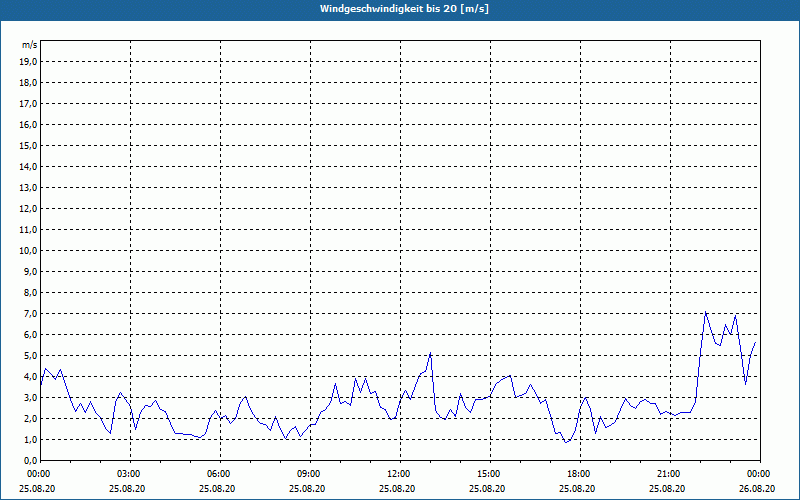Click the '0,0' y-axis label
Image resolution: width=800 pixels, height=500 pixels.
click(31, 461)
